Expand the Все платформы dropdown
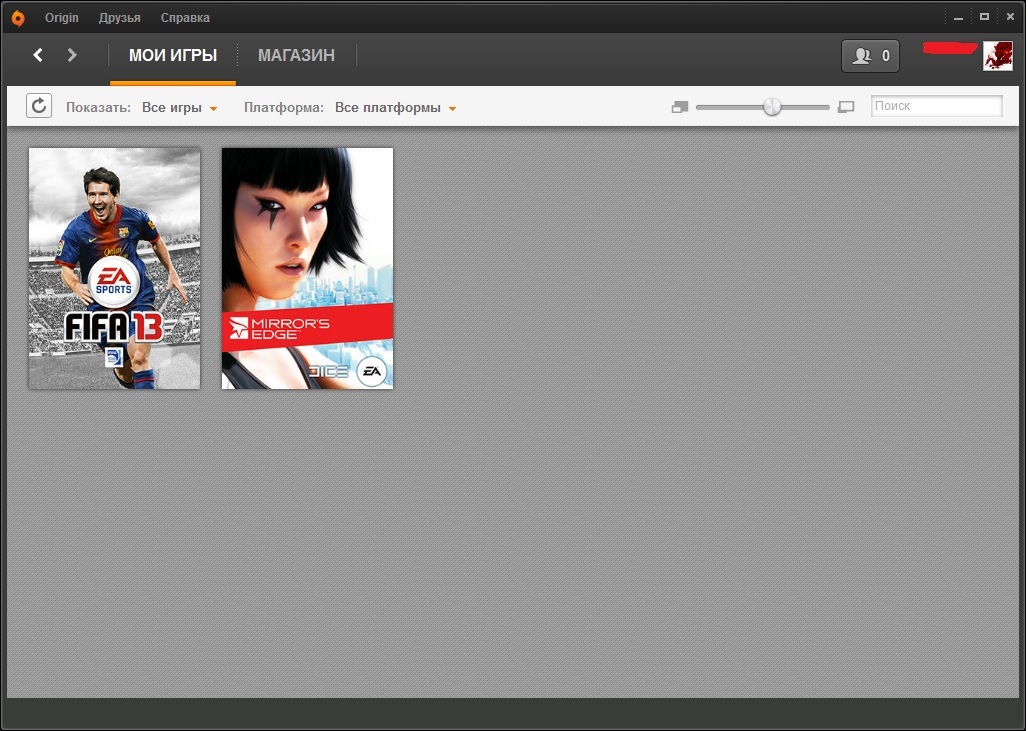Image resolution: width=1028 pixels, height=731 pixels. click(395, 108)
